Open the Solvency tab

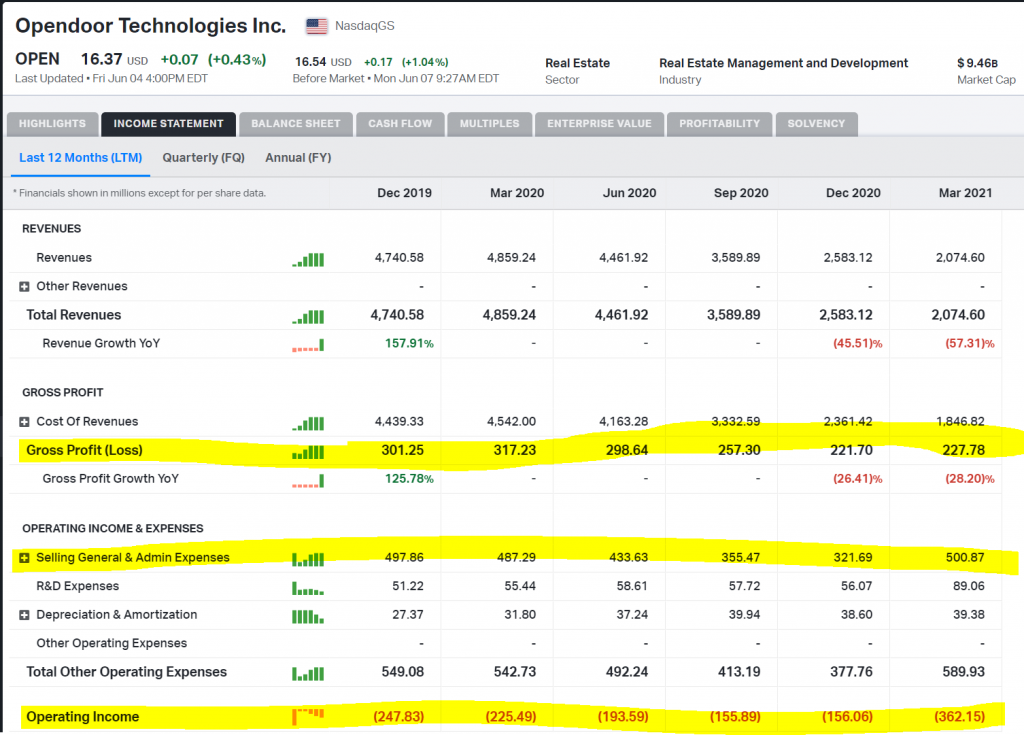pyautogui.click(x=816, y=124)
